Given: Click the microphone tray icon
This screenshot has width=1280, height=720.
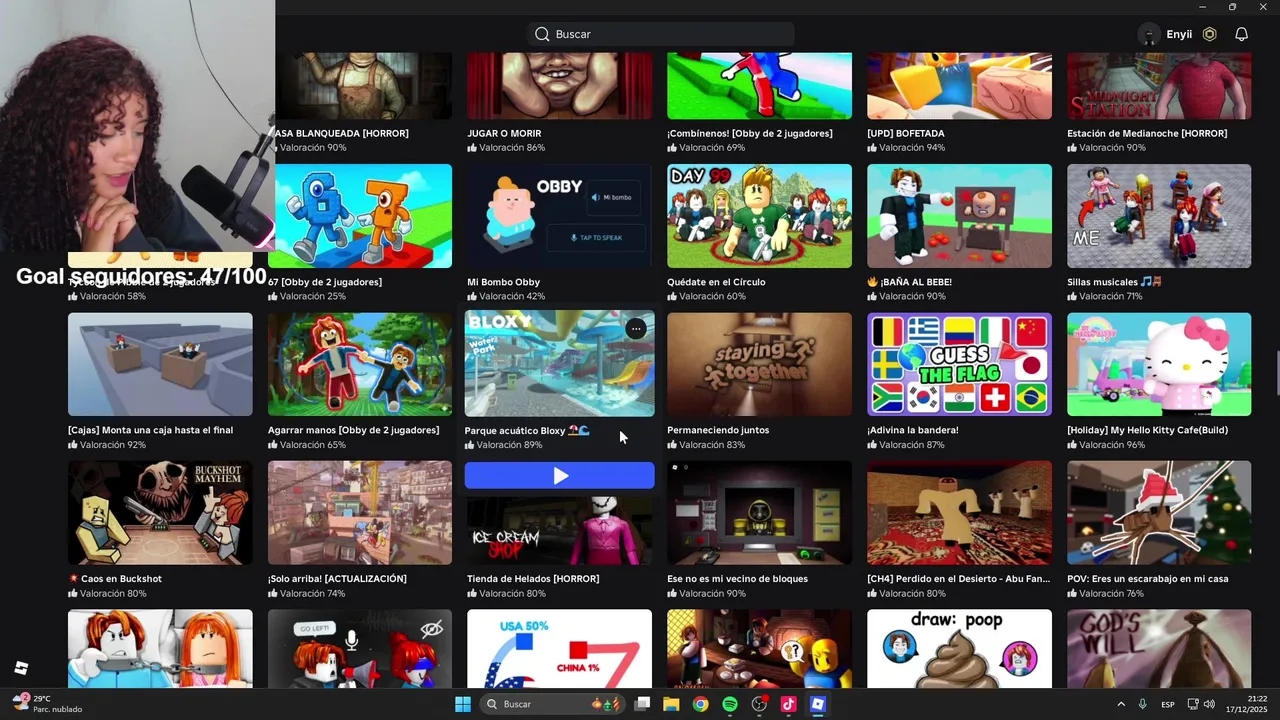Looking at the screenshot, I should (x=1142, y=704).
